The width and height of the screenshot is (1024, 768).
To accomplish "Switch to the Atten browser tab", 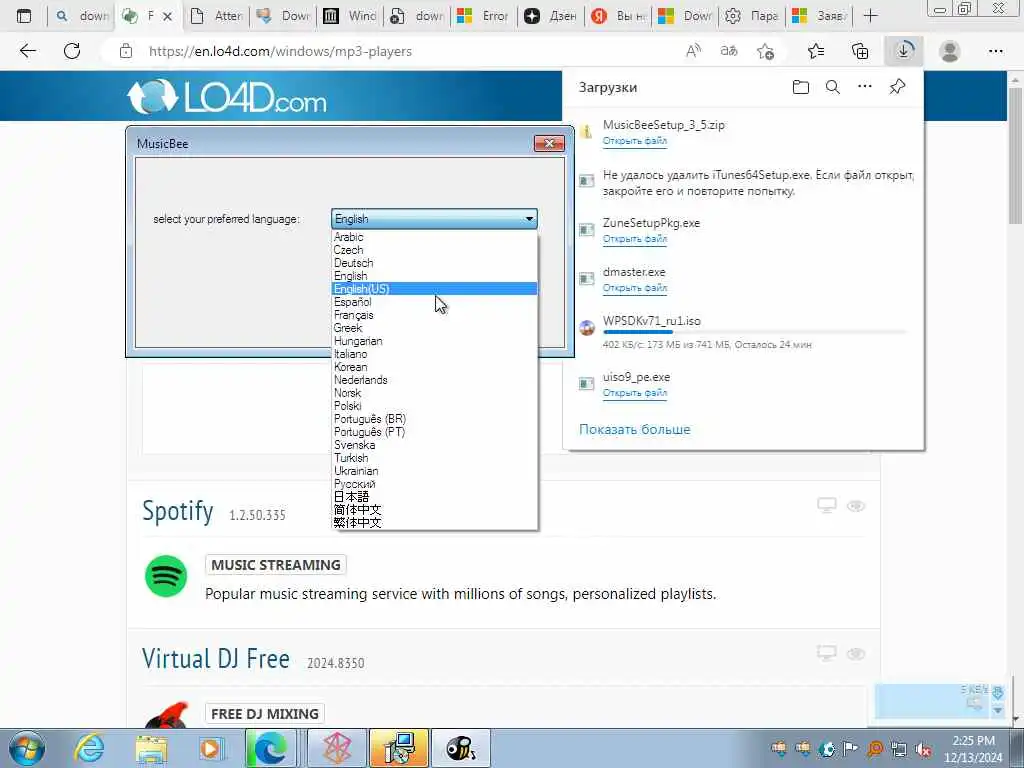I will [x=216, y=16].
